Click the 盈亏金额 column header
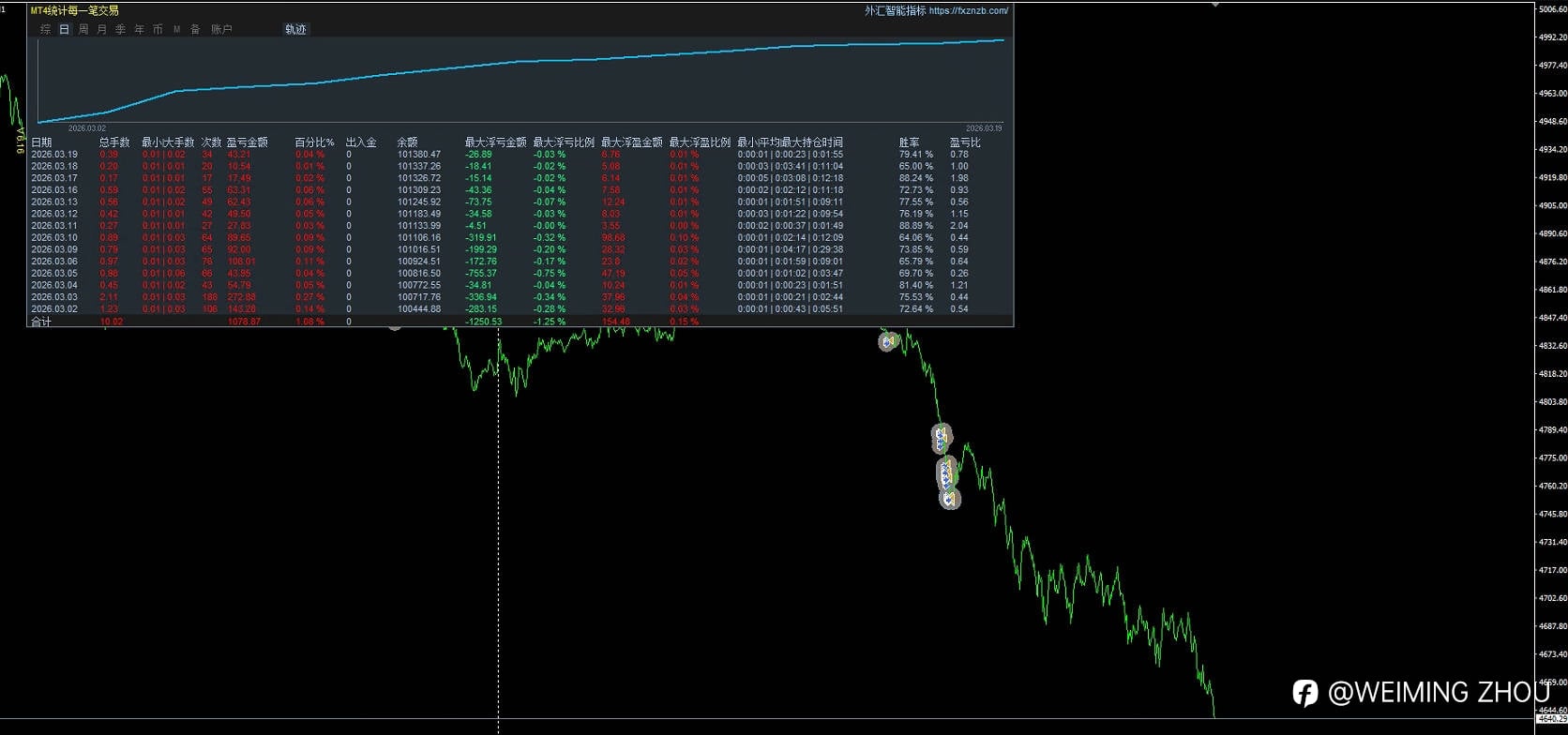The image size is (1568, 735). (248, 142)
